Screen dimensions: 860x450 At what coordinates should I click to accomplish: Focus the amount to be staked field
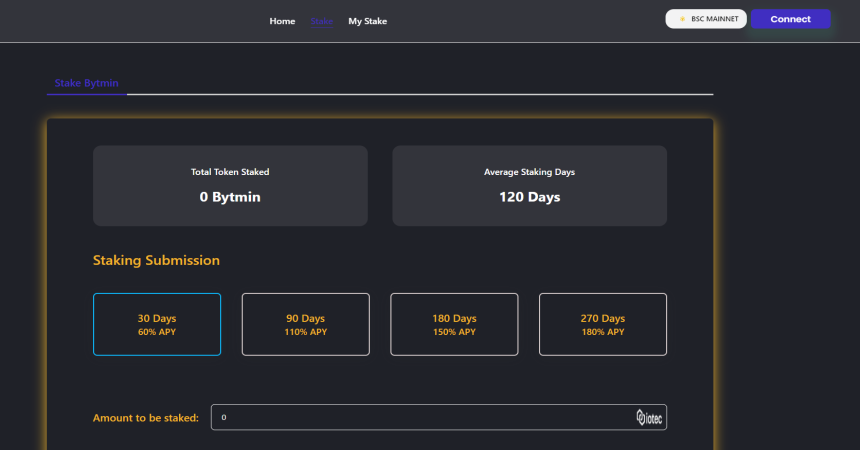click(420, 417)
